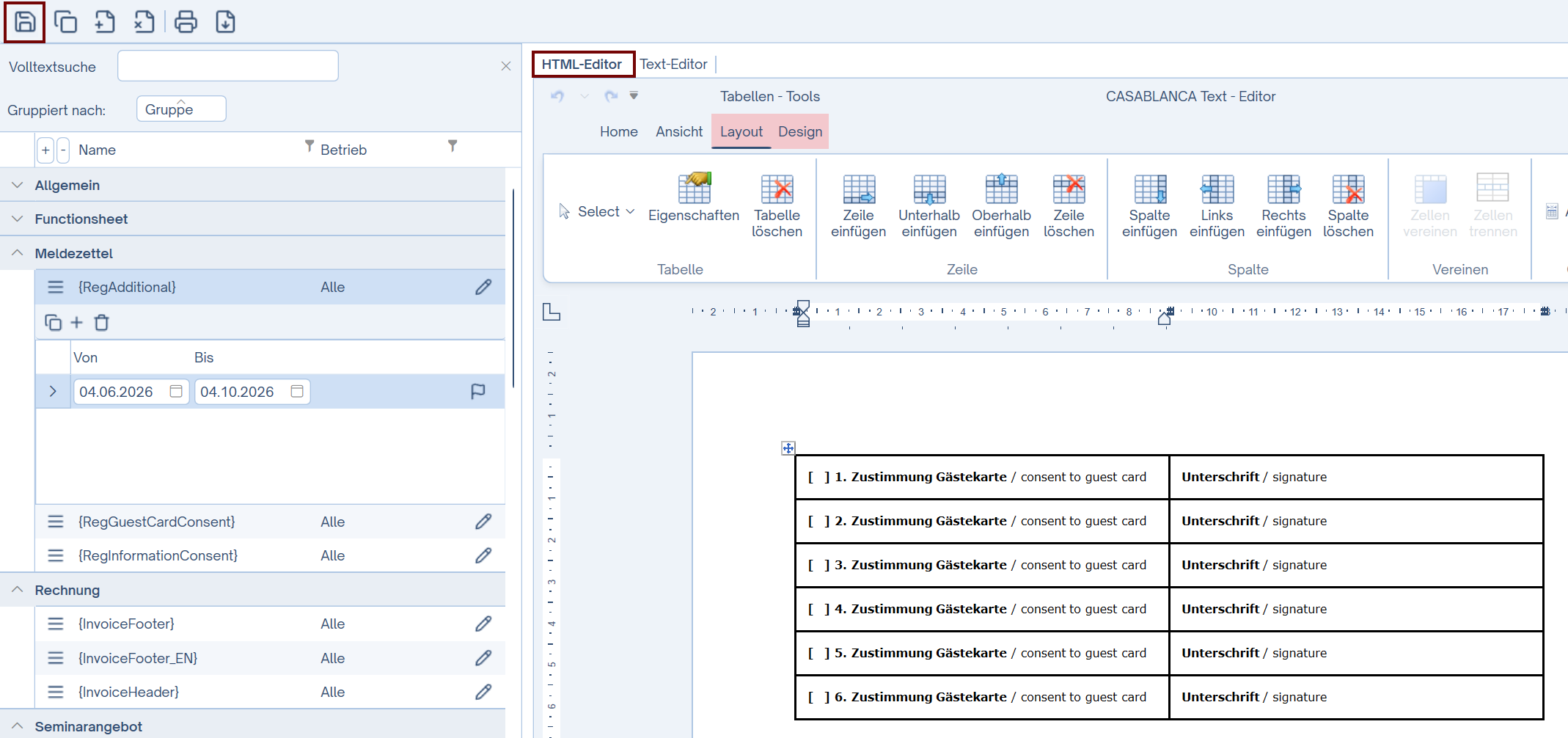Undo the last change in the editor

[x=557, y=96]
